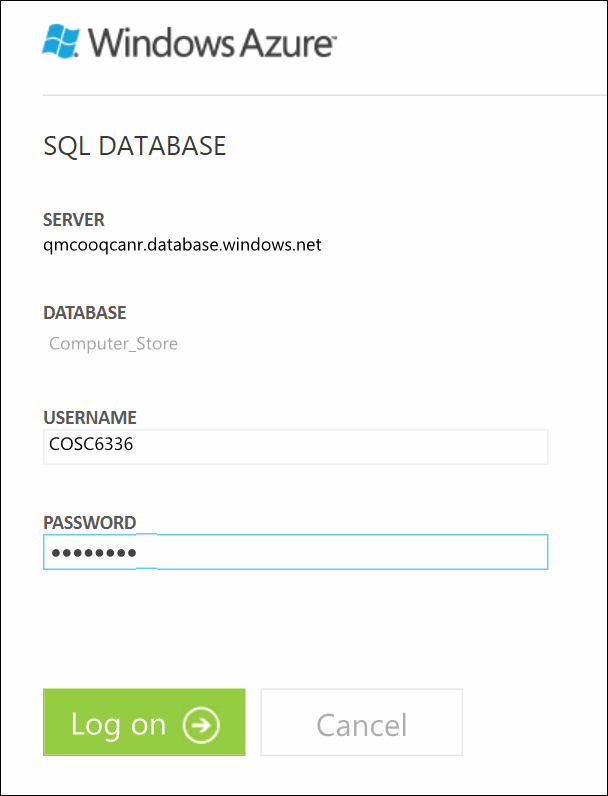The image size is (608, 796).
Task: Click the SQL DATABASE heading
Action: point(135,147)
